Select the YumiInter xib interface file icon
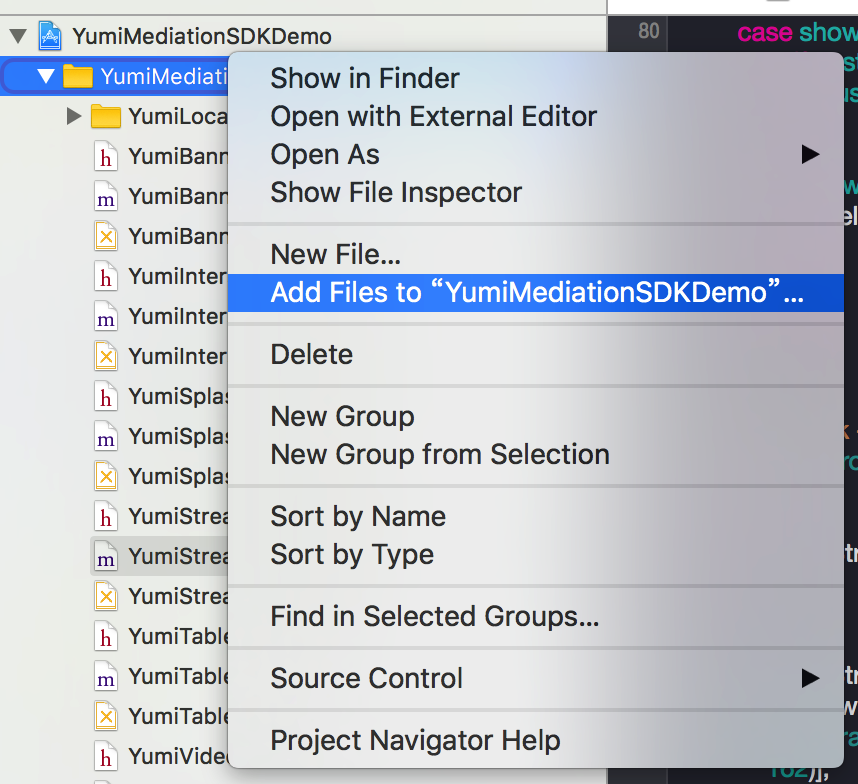 tap(106, 356)
